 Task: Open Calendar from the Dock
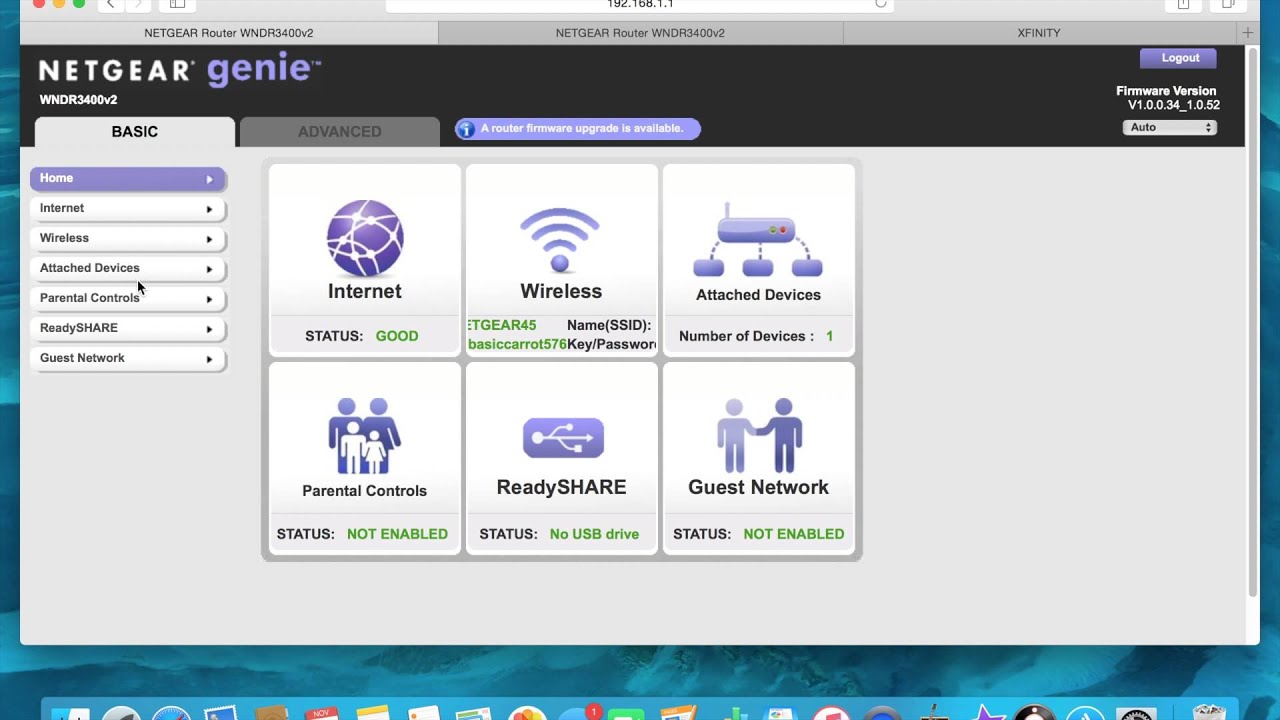tap(321, 712)
